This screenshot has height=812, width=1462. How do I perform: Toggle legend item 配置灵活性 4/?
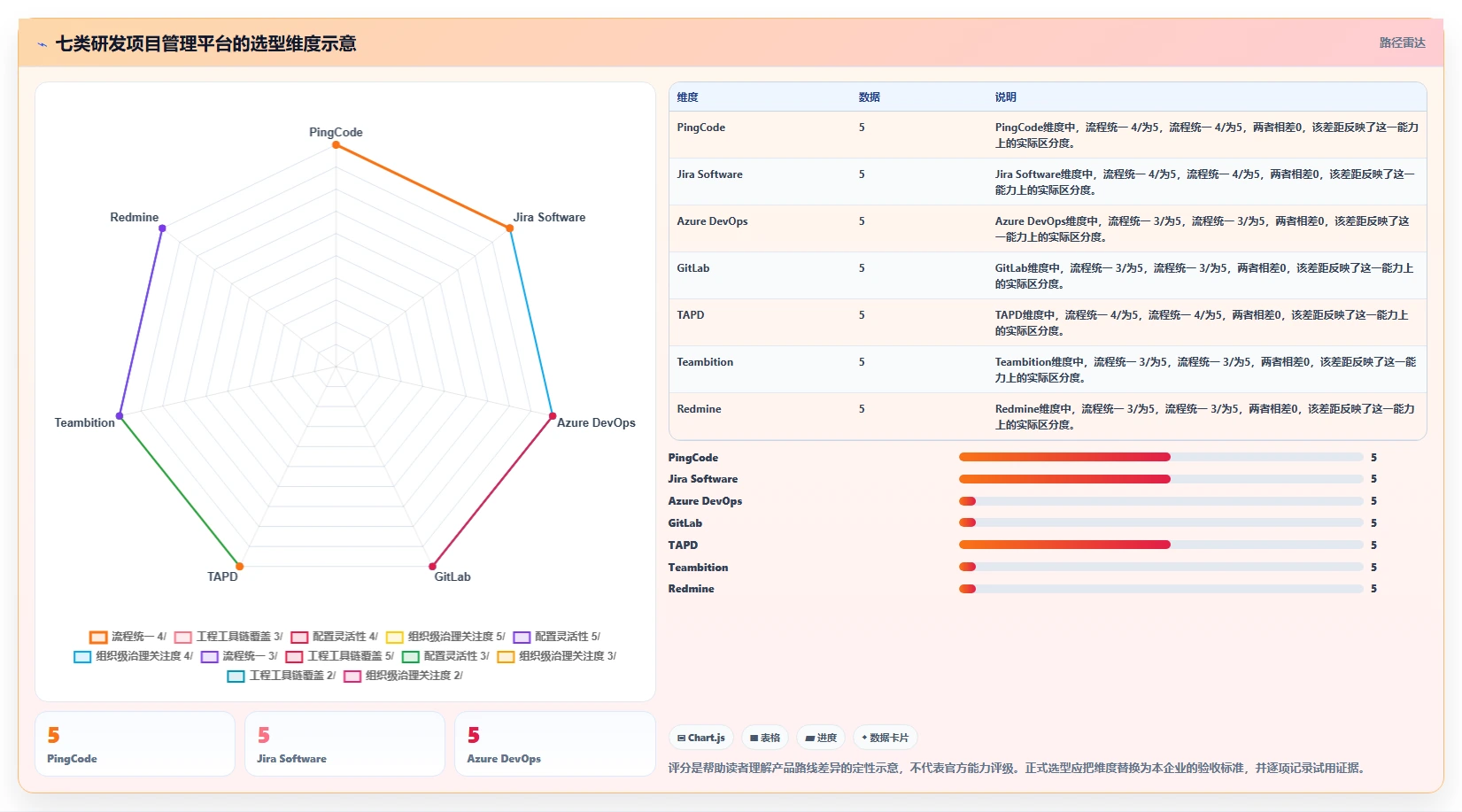pos(334,637)
